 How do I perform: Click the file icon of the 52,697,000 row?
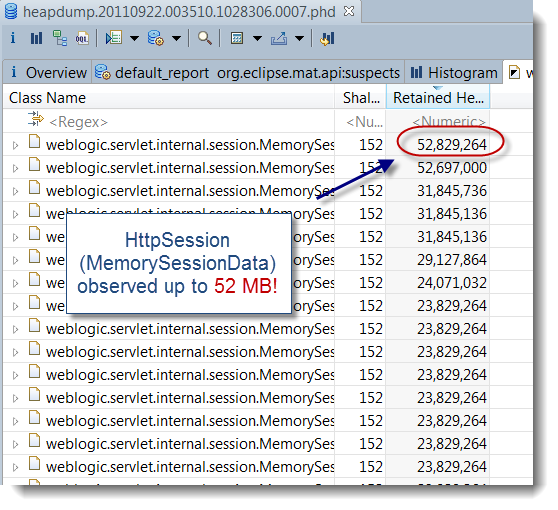click(34, 165)
